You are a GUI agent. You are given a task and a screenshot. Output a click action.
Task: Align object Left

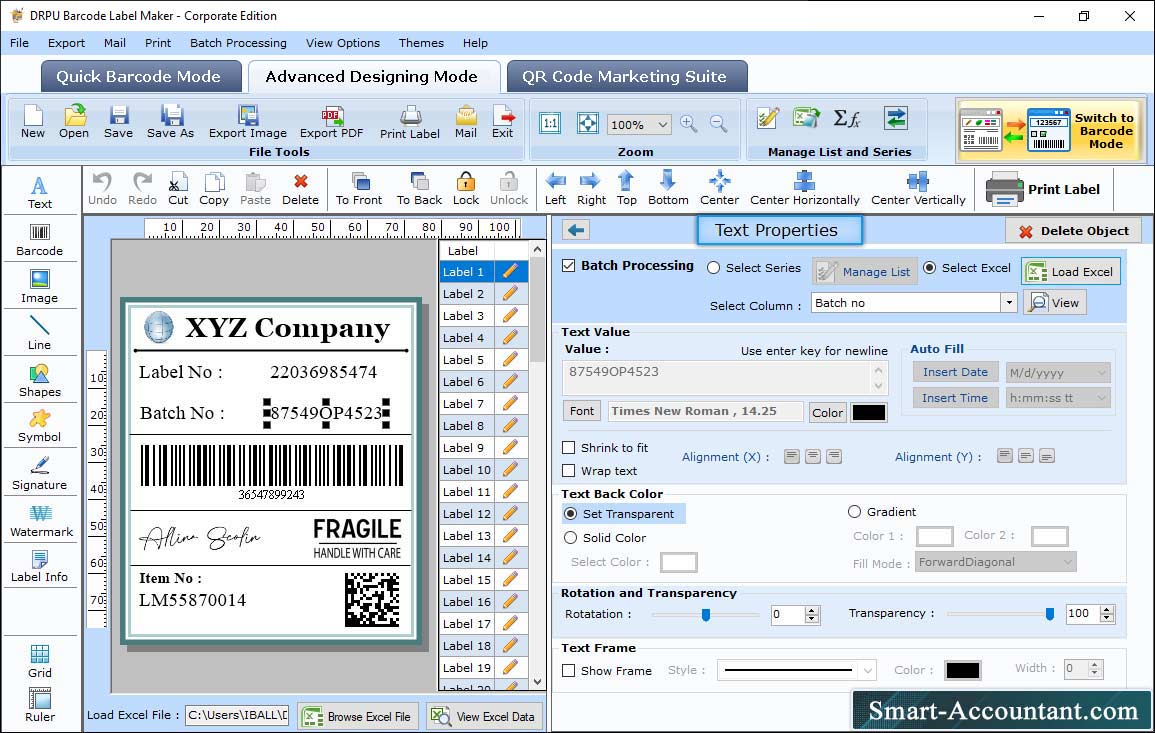555,189
